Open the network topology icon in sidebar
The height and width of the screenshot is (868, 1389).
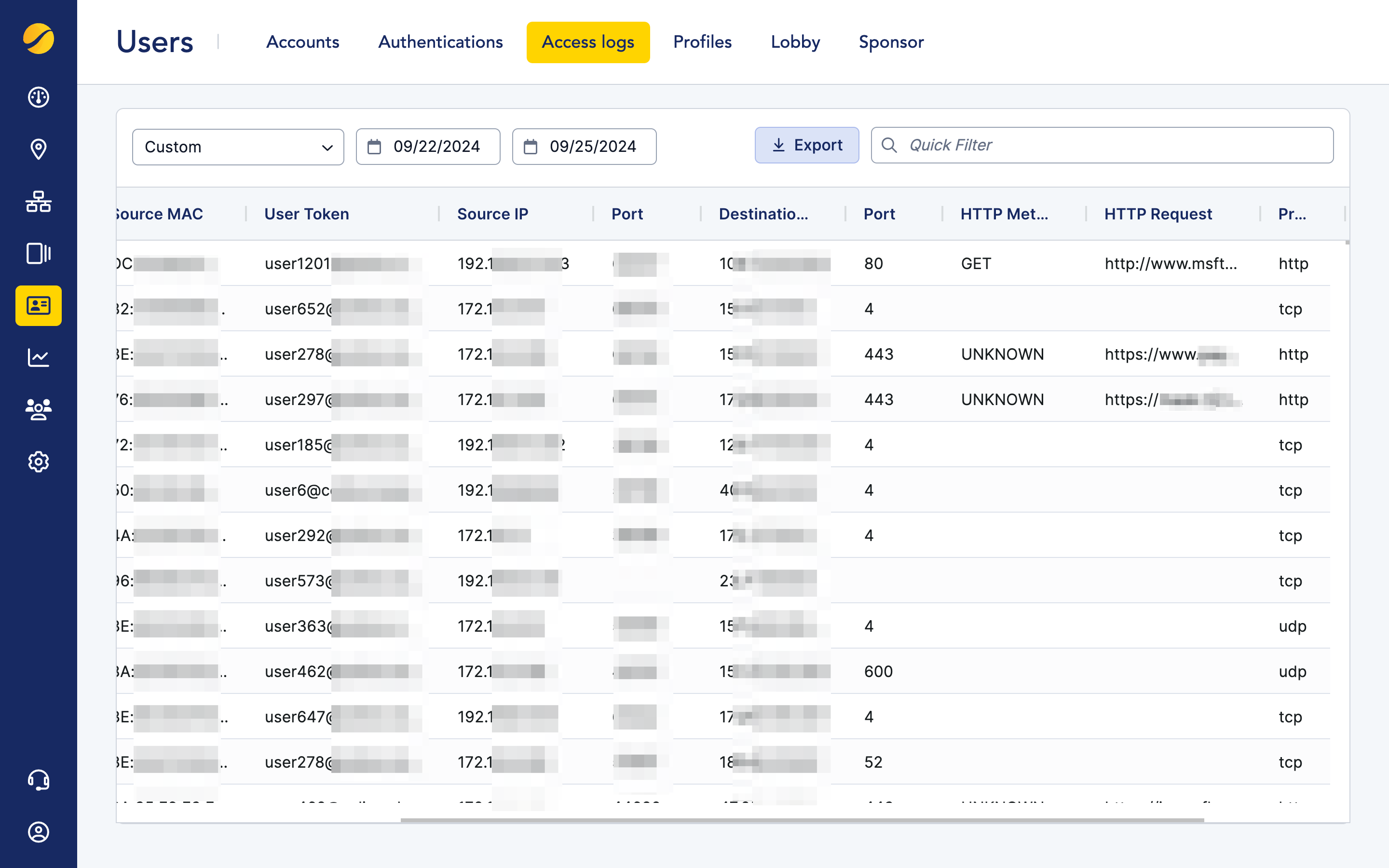[x=38, y=202]
